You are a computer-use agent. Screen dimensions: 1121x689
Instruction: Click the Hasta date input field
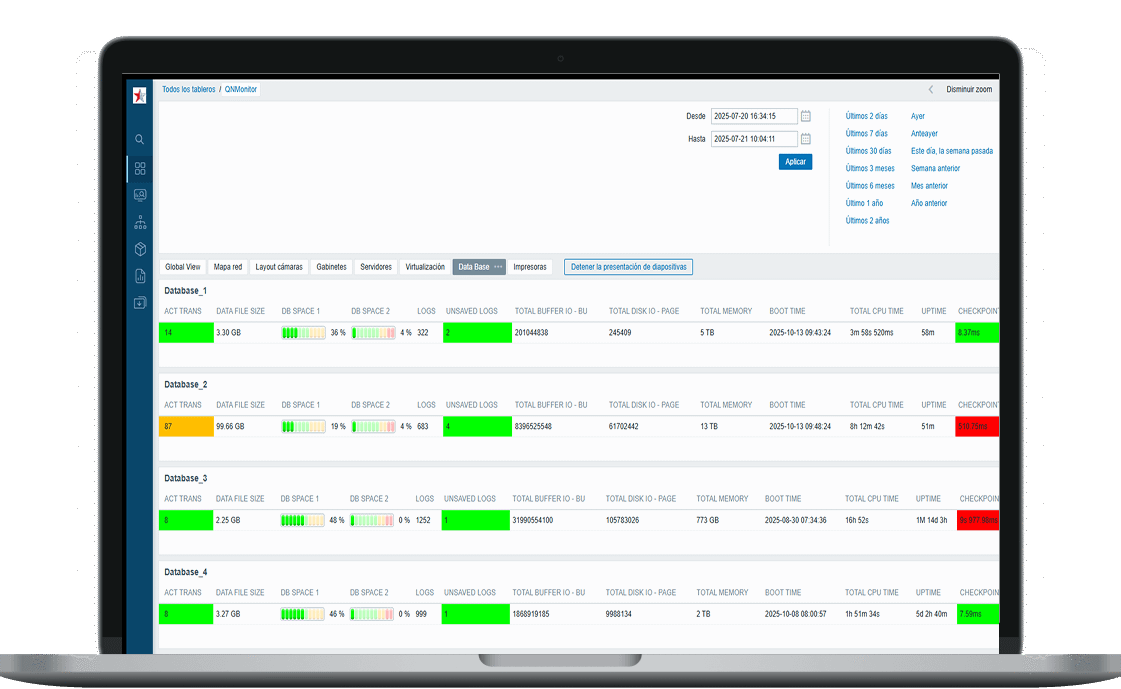point(754,139)
